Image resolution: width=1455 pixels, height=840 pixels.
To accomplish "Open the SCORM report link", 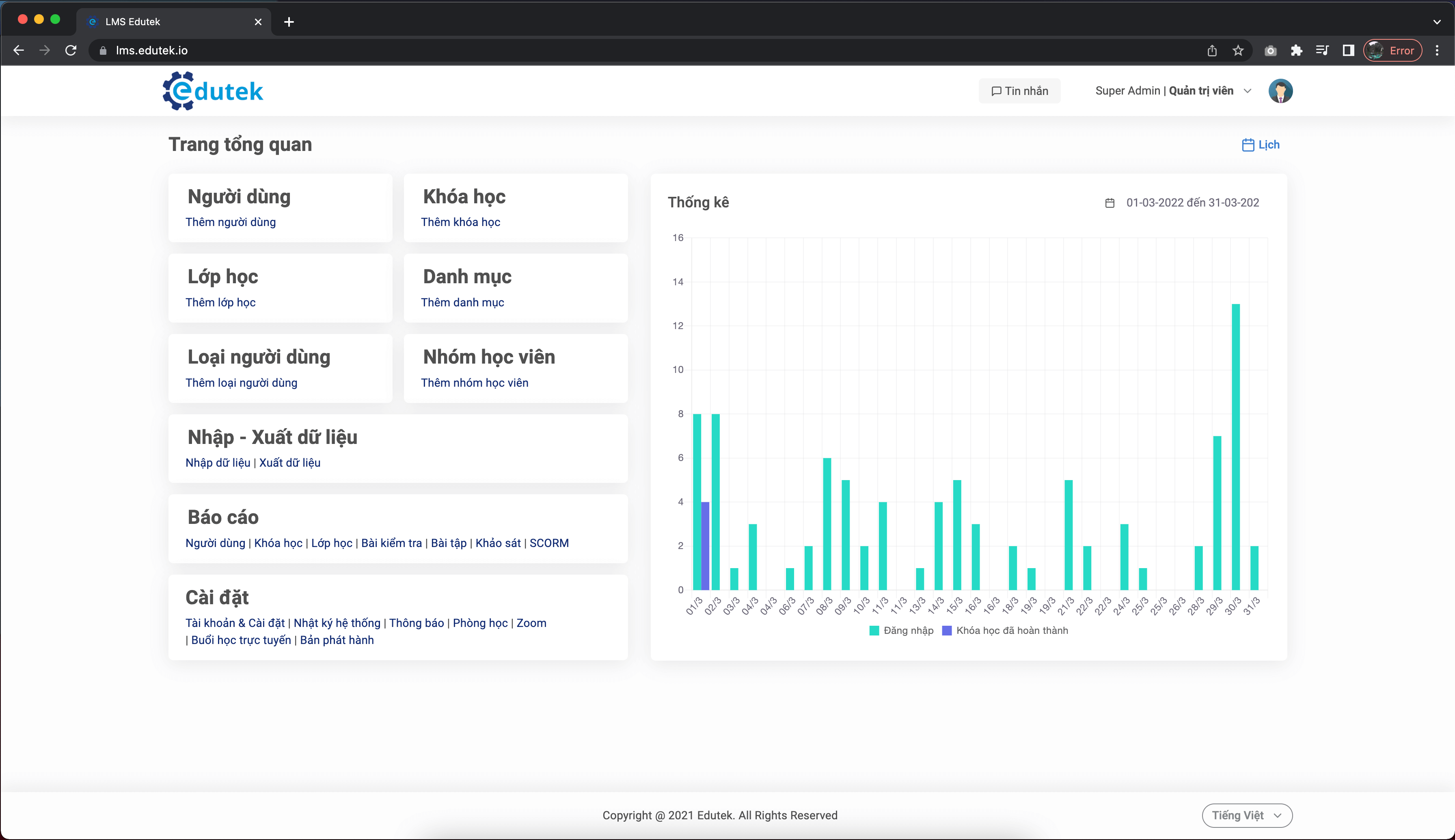I will point(549,543).
